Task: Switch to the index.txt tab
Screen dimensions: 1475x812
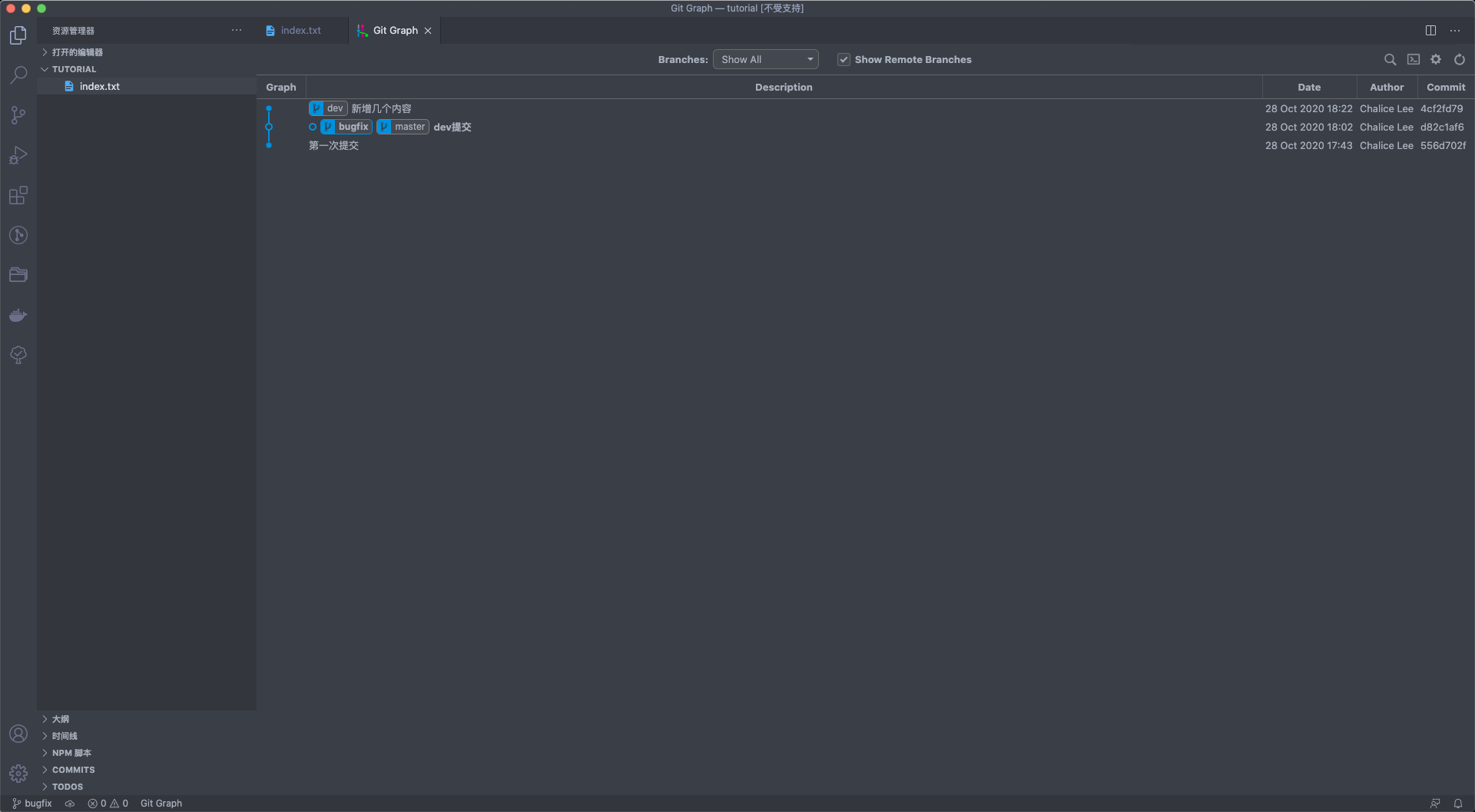Action: [x=300, y=31]
